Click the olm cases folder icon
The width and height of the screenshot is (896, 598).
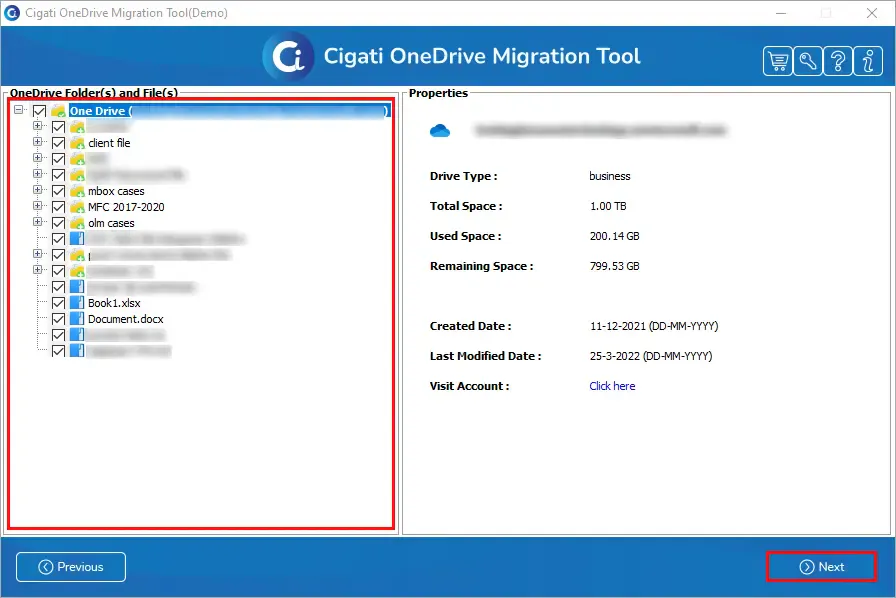[77, 223]
